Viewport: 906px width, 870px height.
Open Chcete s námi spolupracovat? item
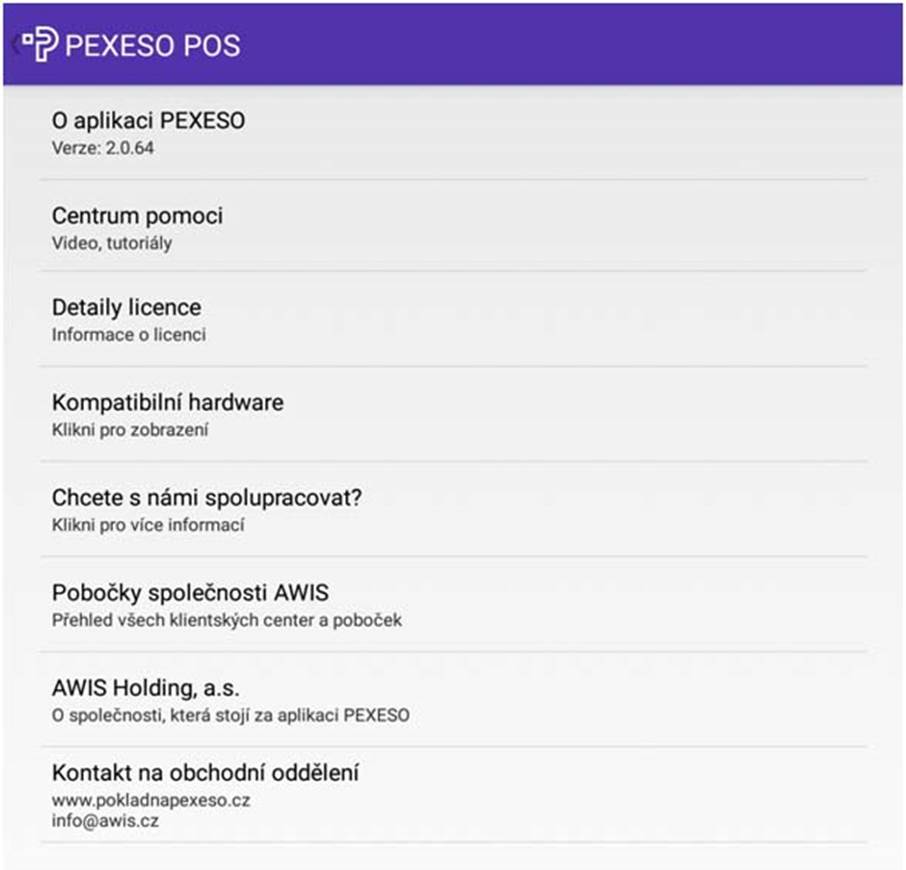point(454,510)
